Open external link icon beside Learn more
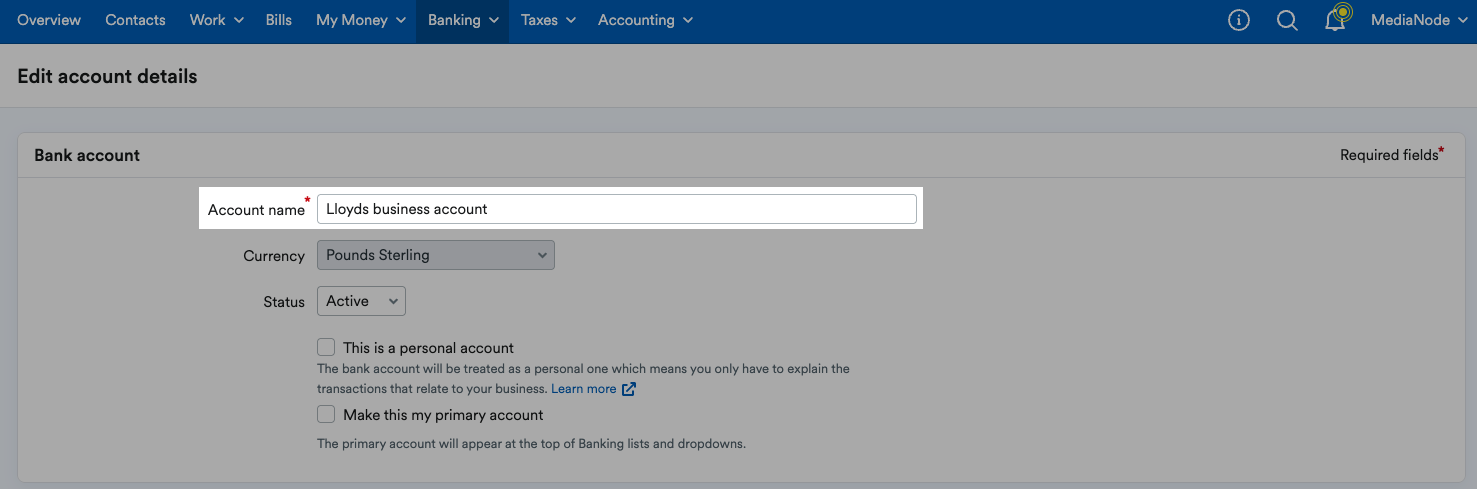The width and height of the screenshot is (1477, 489). [629, 389]
